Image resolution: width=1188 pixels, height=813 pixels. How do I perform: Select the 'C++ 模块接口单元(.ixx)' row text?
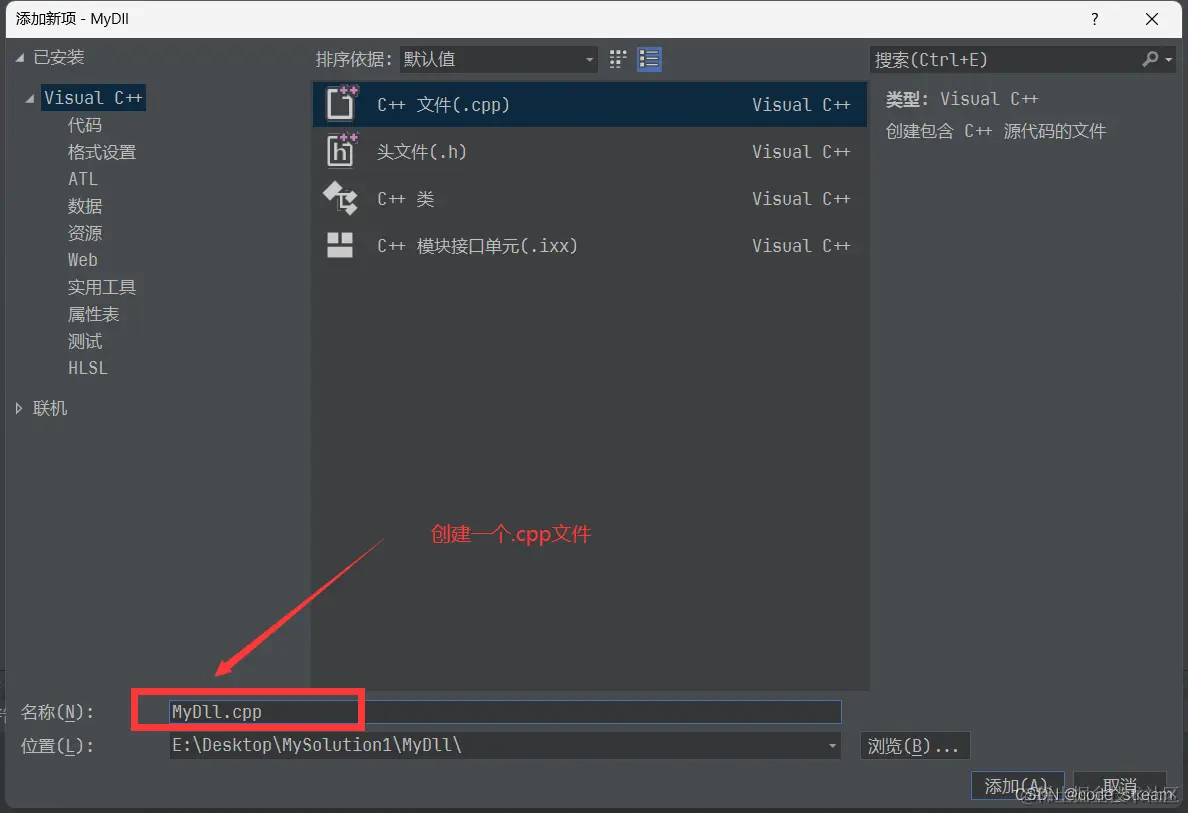(x=477, y=245)
